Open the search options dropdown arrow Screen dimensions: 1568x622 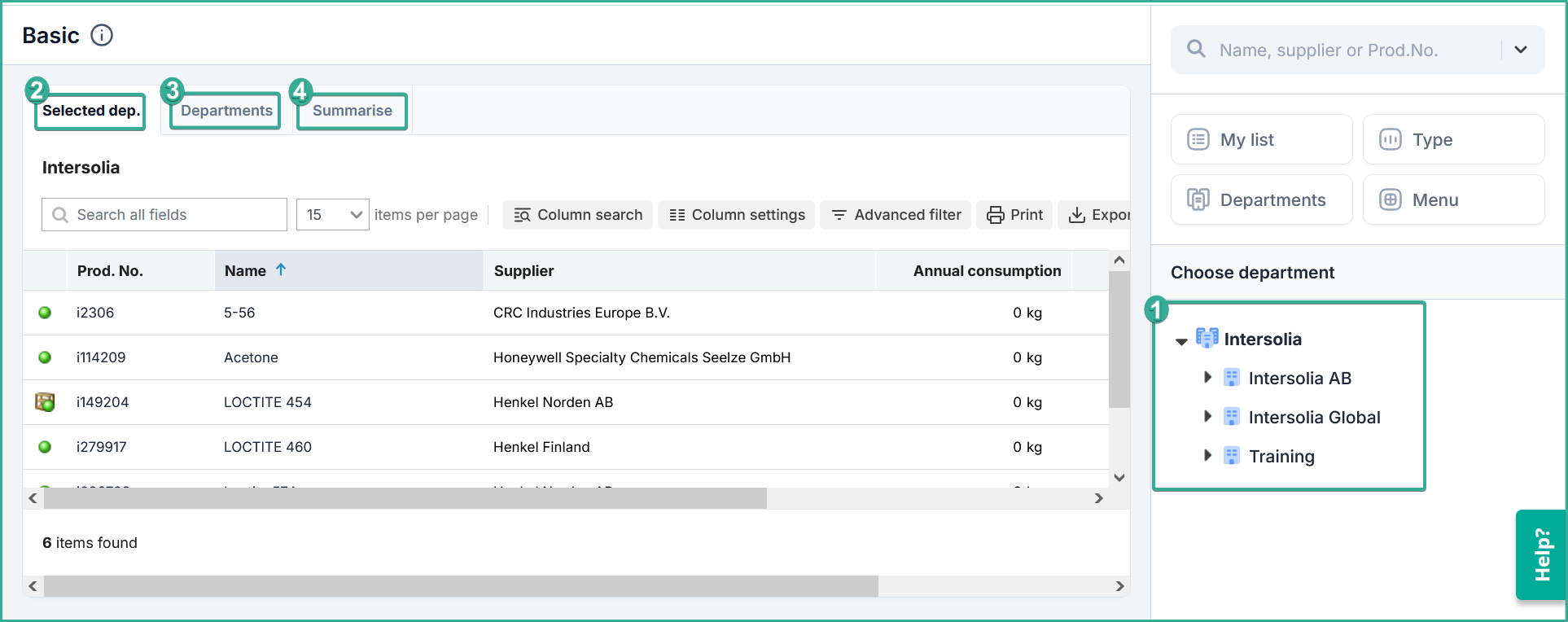[1520, 50]
